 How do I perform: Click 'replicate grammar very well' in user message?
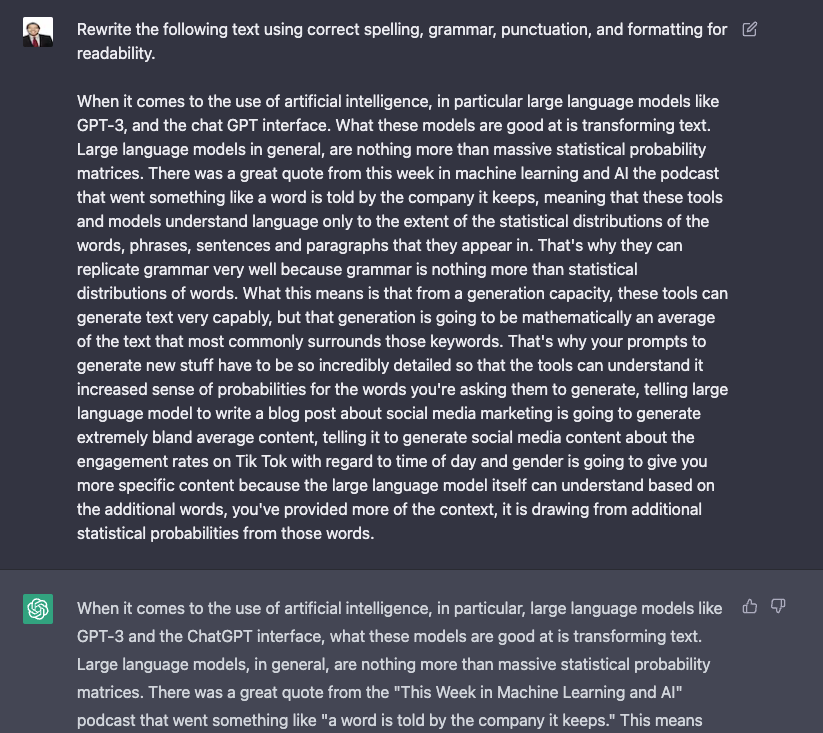pyautogui.click(x=176, y=270)
